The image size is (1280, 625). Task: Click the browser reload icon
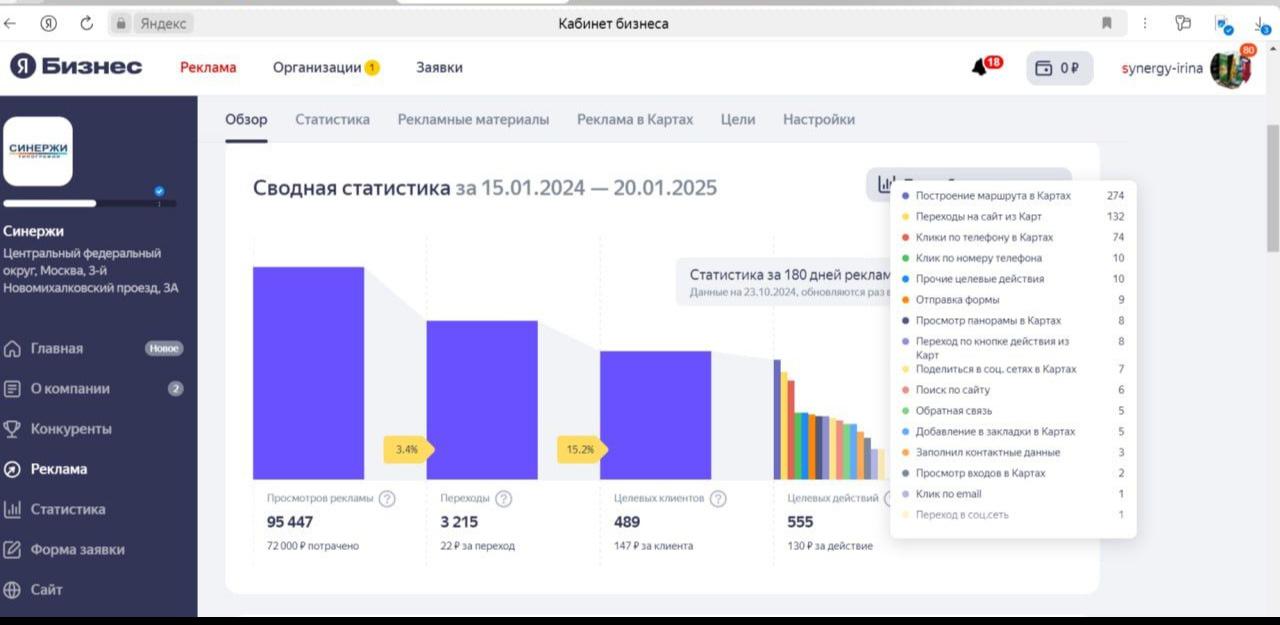(87, 23)
